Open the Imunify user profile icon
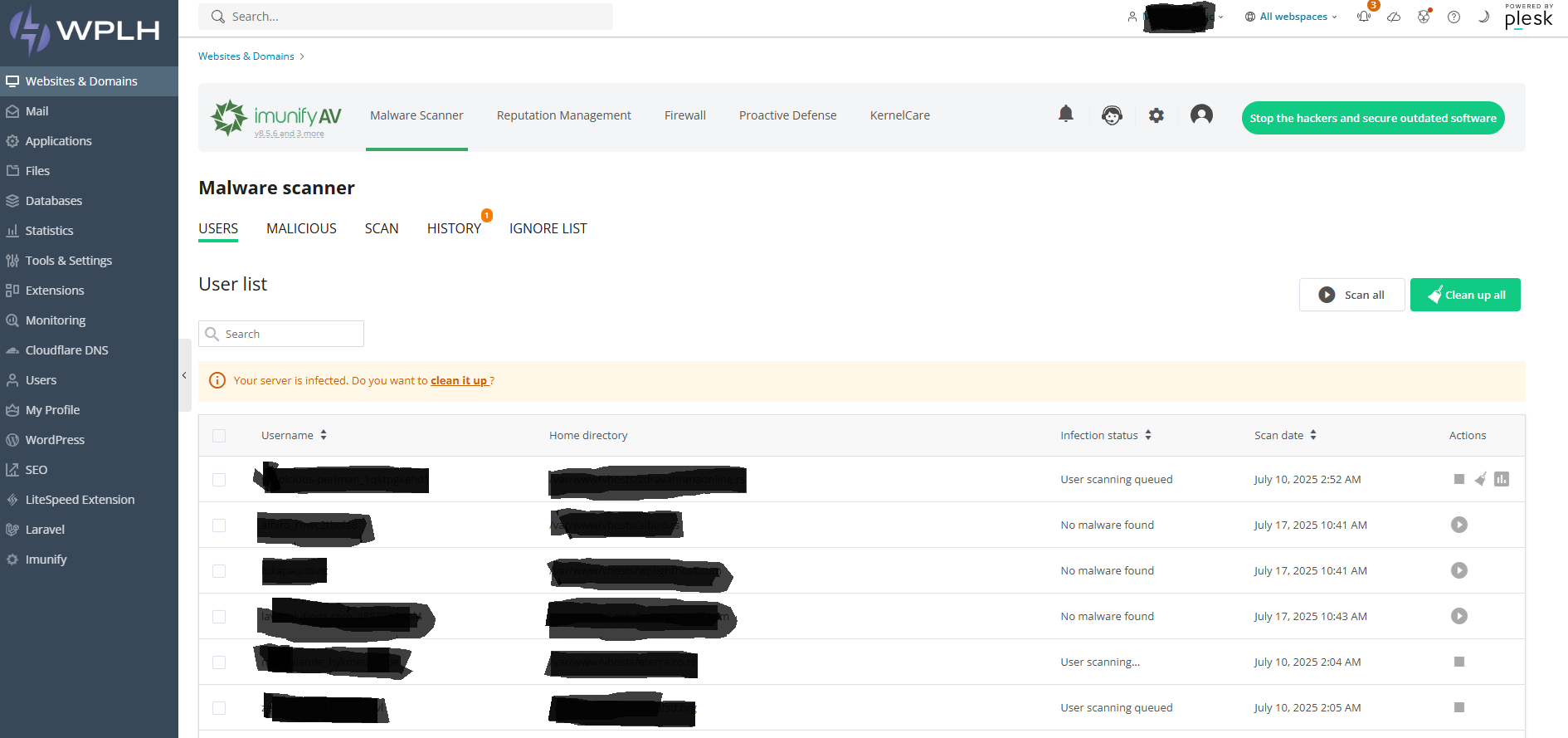 click(x=1201, y=115)
